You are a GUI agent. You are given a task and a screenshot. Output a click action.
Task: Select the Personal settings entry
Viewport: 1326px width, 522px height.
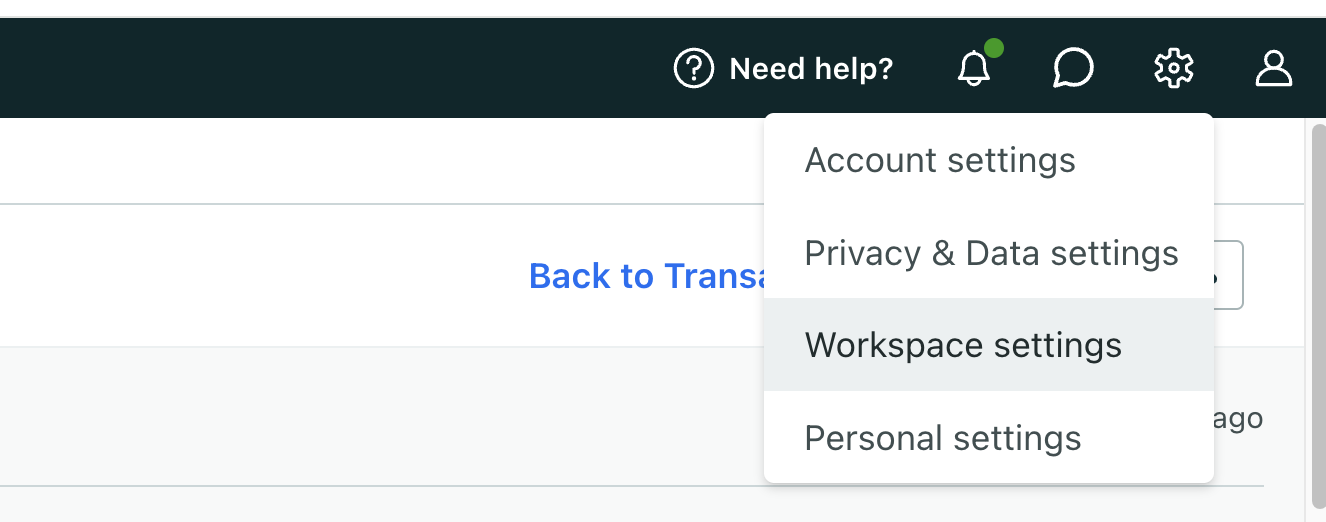[x=943, y=438]
